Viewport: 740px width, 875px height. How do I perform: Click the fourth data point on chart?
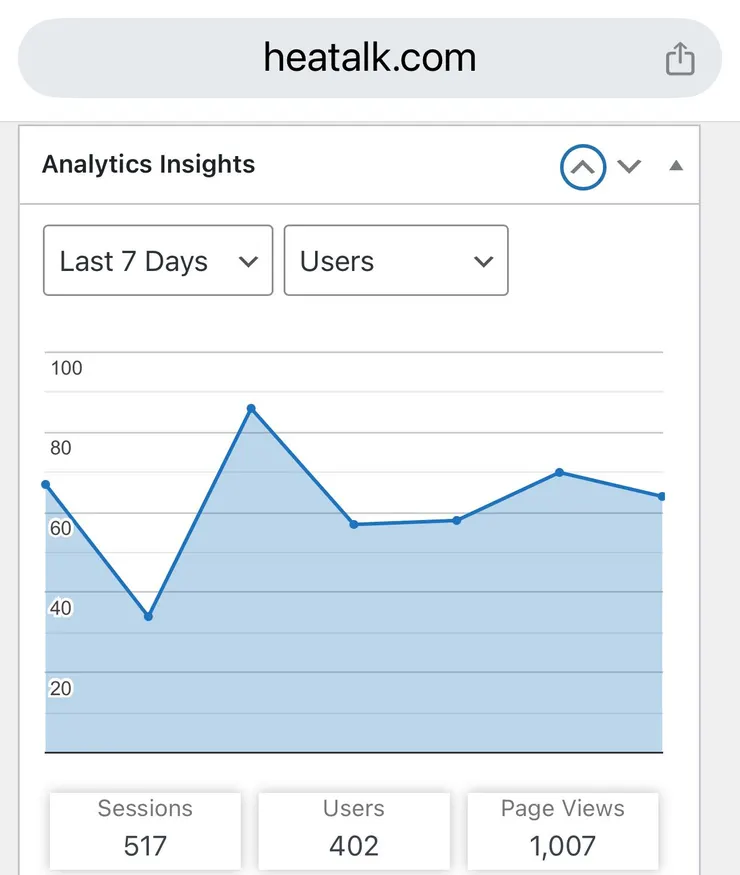[x=354, y=524]
